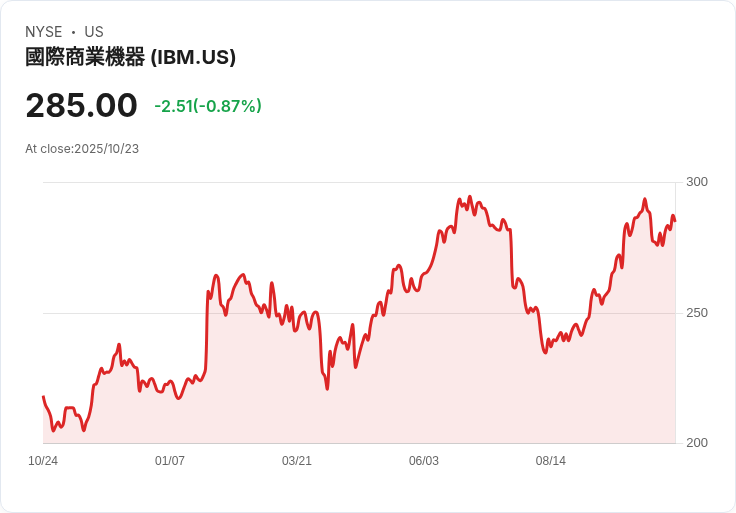Select the -2.51(-0.87%) price change text
736x513 pixels.
[208, 106]
